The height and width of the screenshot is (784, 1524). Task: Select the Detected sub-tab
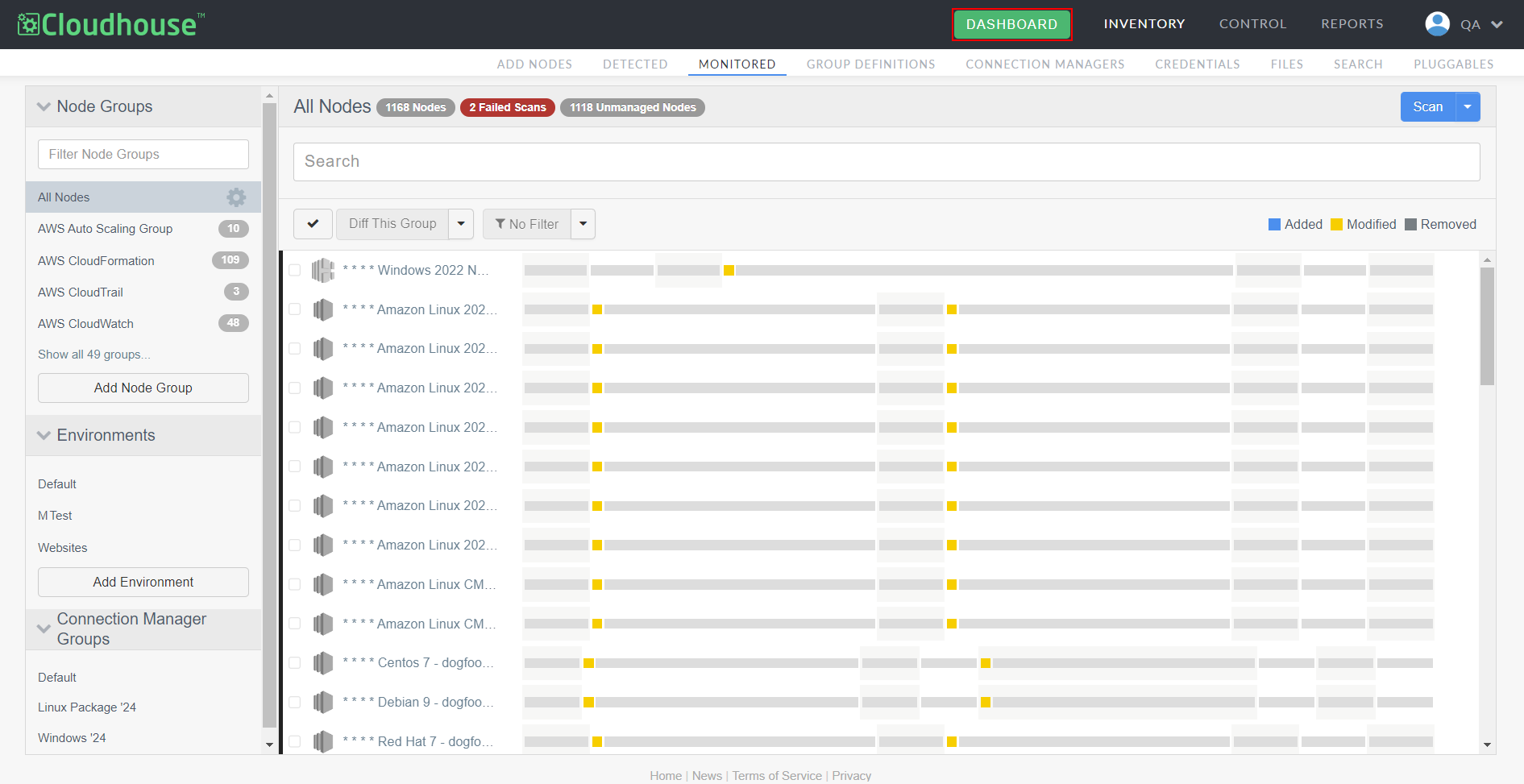coord(635,64)
